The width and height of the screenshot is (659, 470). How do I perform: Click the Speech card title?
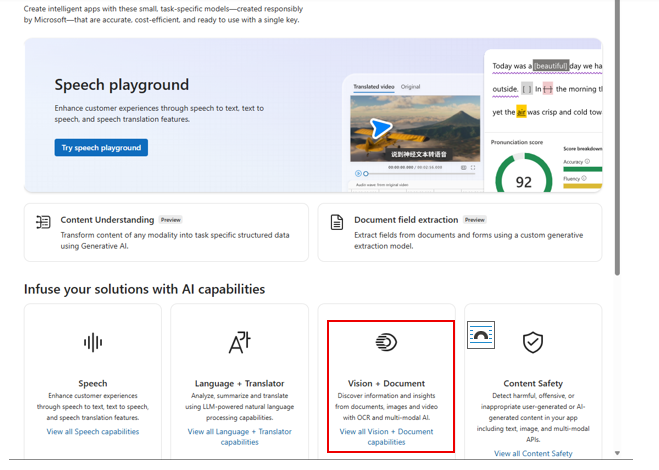point(92,383)
